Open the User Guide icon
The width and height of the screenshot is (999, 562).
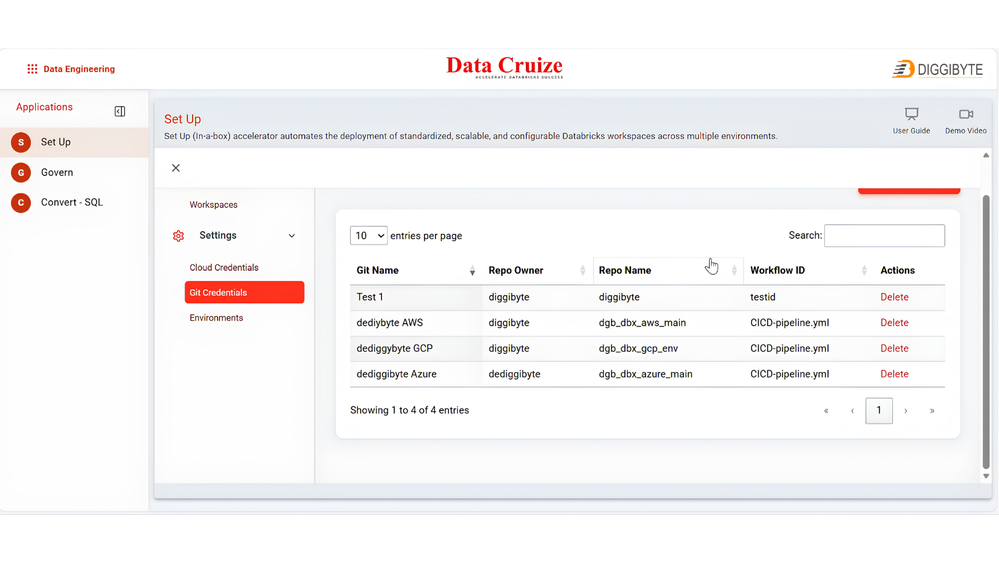coord(911,115)
